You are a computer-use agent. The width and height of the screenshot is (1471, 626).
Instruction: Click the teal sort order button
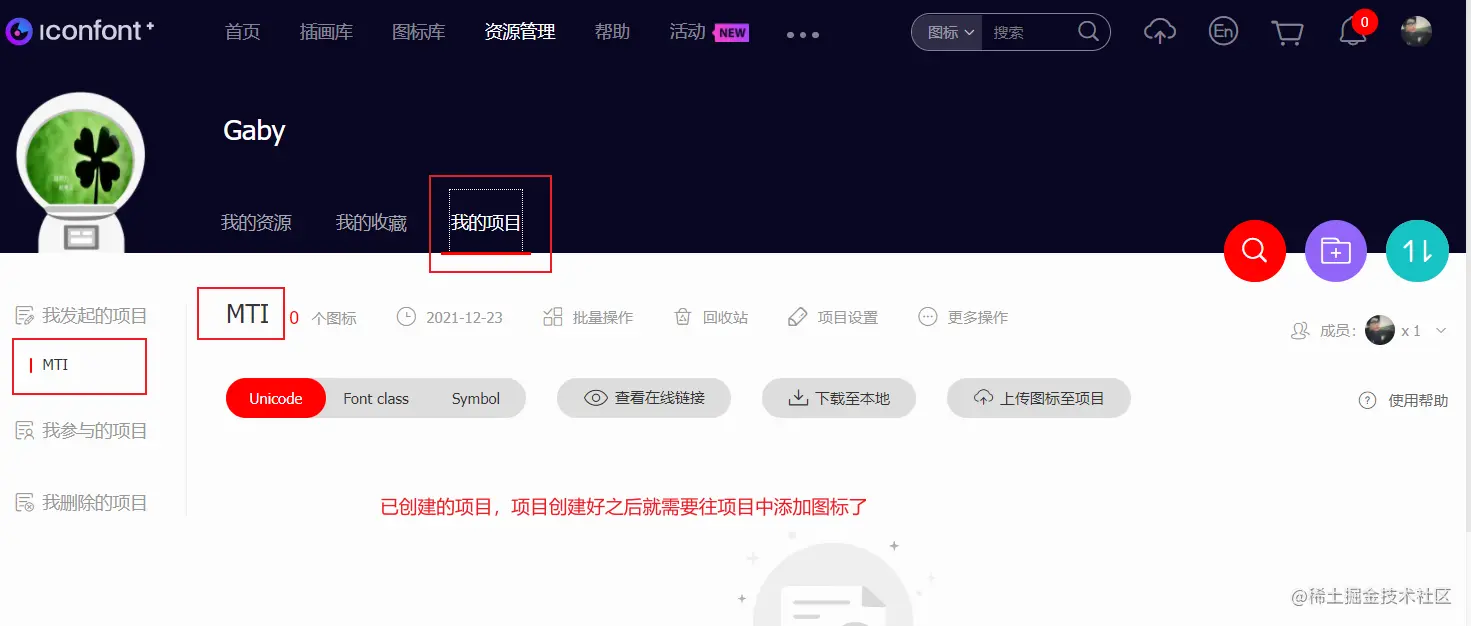1417,251
